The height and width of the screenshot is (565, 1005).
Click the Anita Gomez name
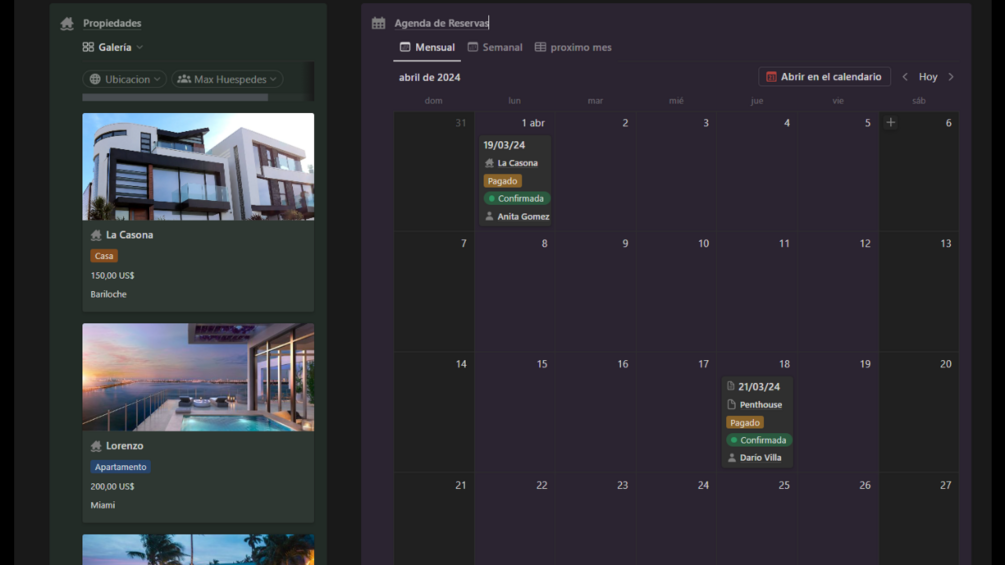pyautogui.click(x=523, y=217)
